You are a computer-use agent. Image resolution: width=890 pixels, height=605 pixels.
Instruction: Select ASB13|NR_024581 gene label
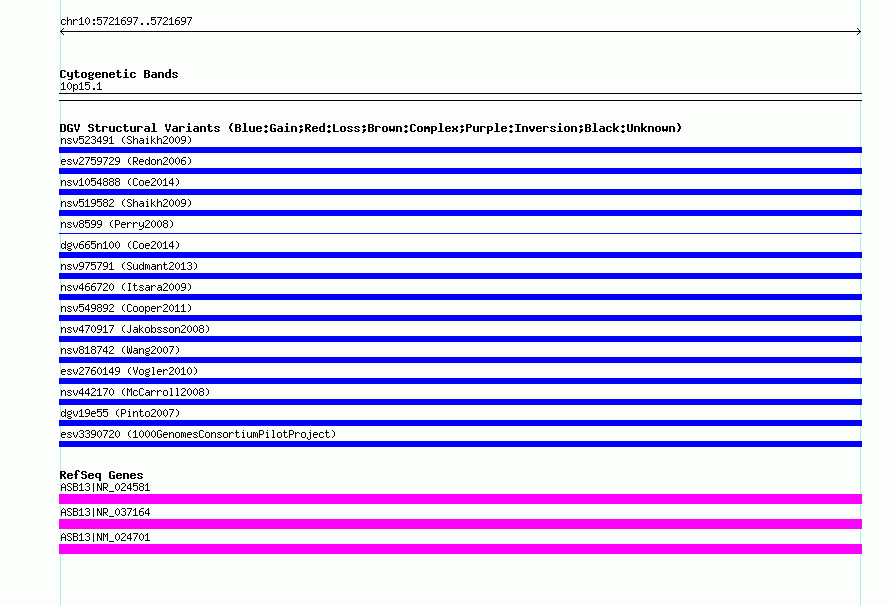[105, 488]
